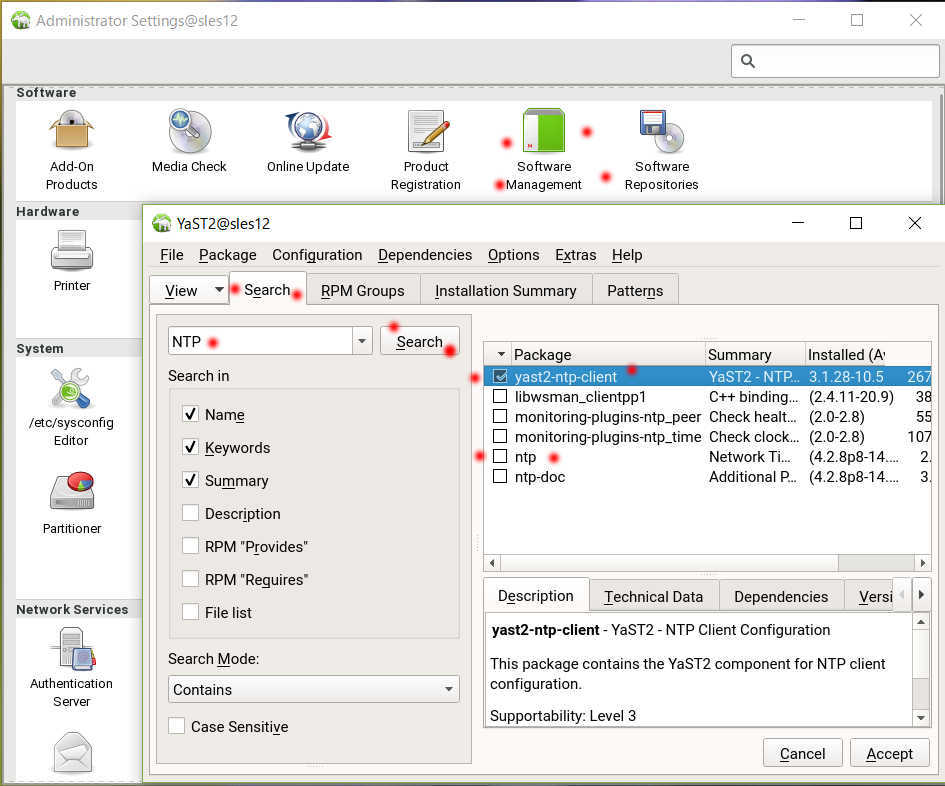Open Add-On Products module
Image resolution: width=945 pixels, height=786 pixels.
pyautogui.click(x=71, y=151)
